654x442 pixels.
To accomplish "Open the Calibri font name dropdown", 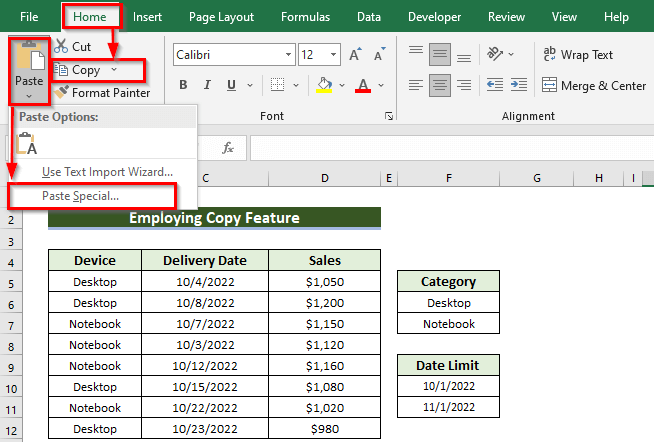I will click(x=287, y=56).
